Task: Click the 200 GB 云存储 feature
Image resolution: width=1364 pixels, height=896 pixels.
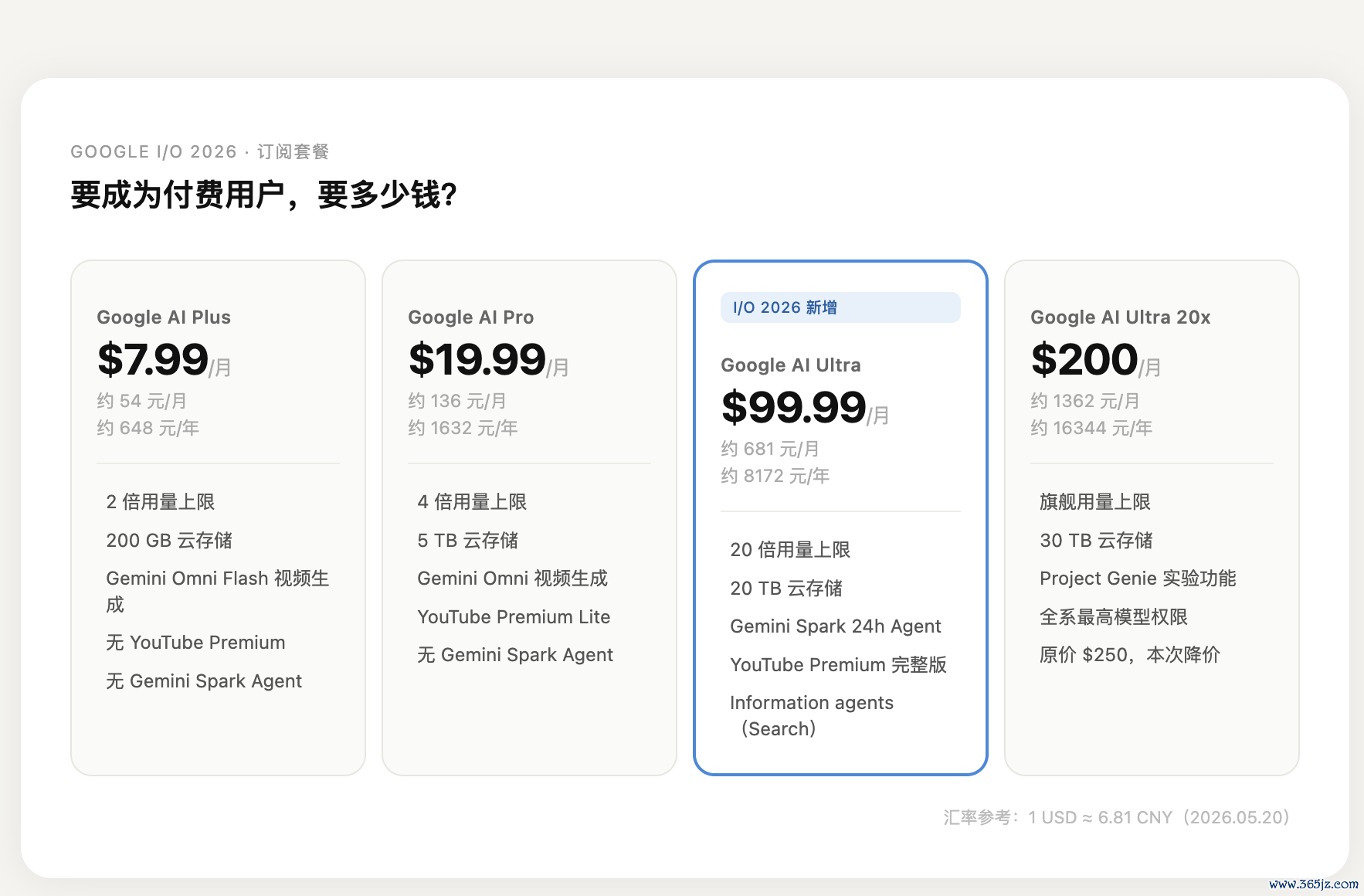Action: click(x=169, y=541)
